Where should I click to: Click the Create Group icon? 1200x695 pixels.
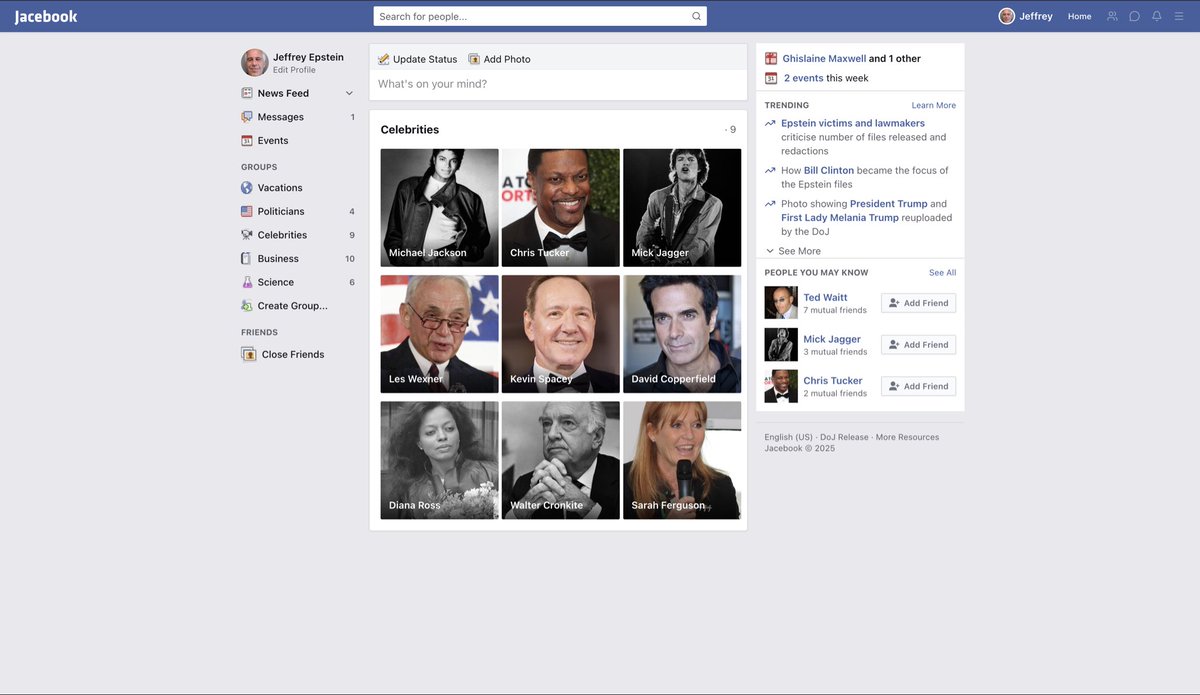pos(247,306)
